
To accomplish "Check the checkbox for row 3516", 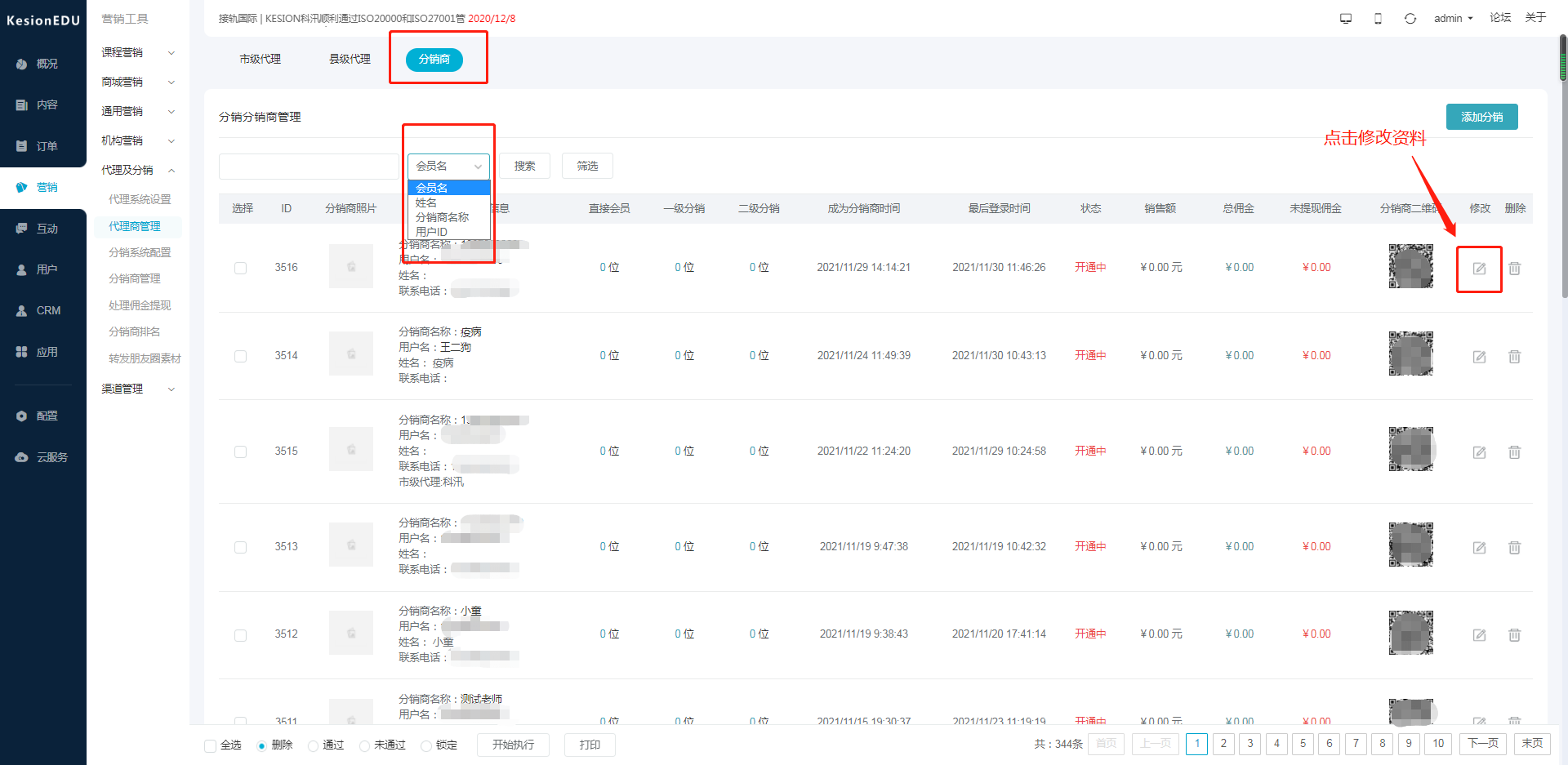I will [x=240, y=268].
